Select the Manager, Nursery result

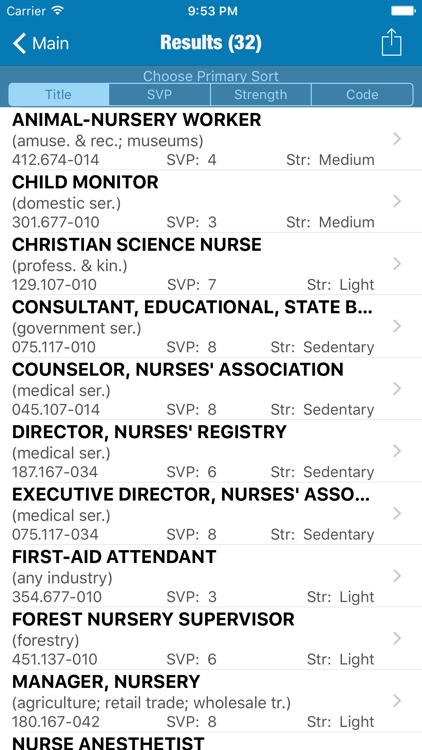point(211,701)
